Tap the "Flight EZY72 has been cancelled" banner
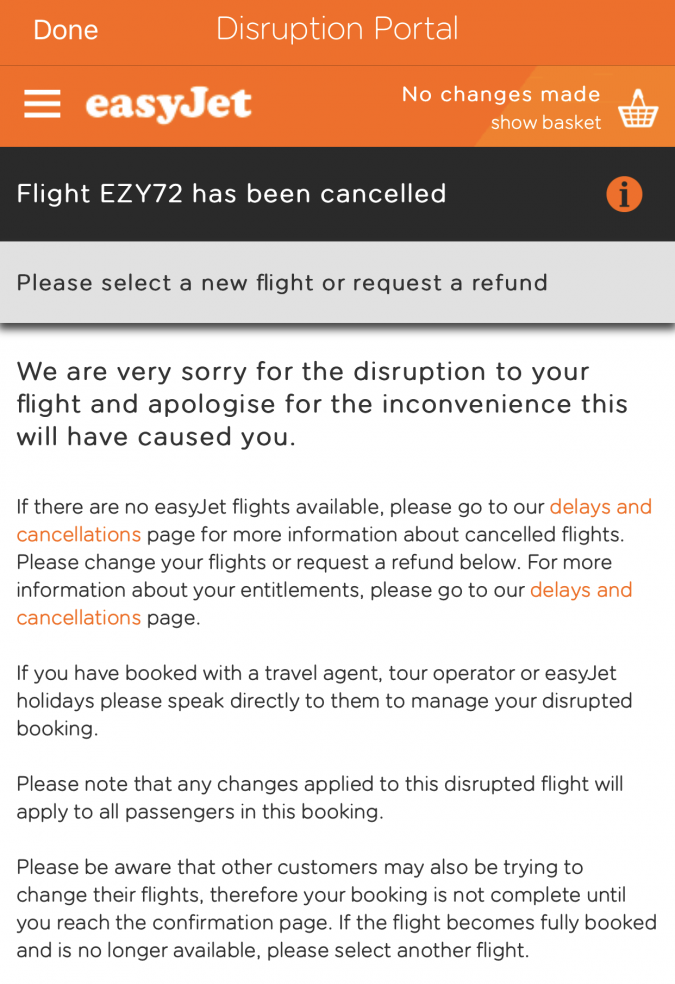 (x=231, y=194)
